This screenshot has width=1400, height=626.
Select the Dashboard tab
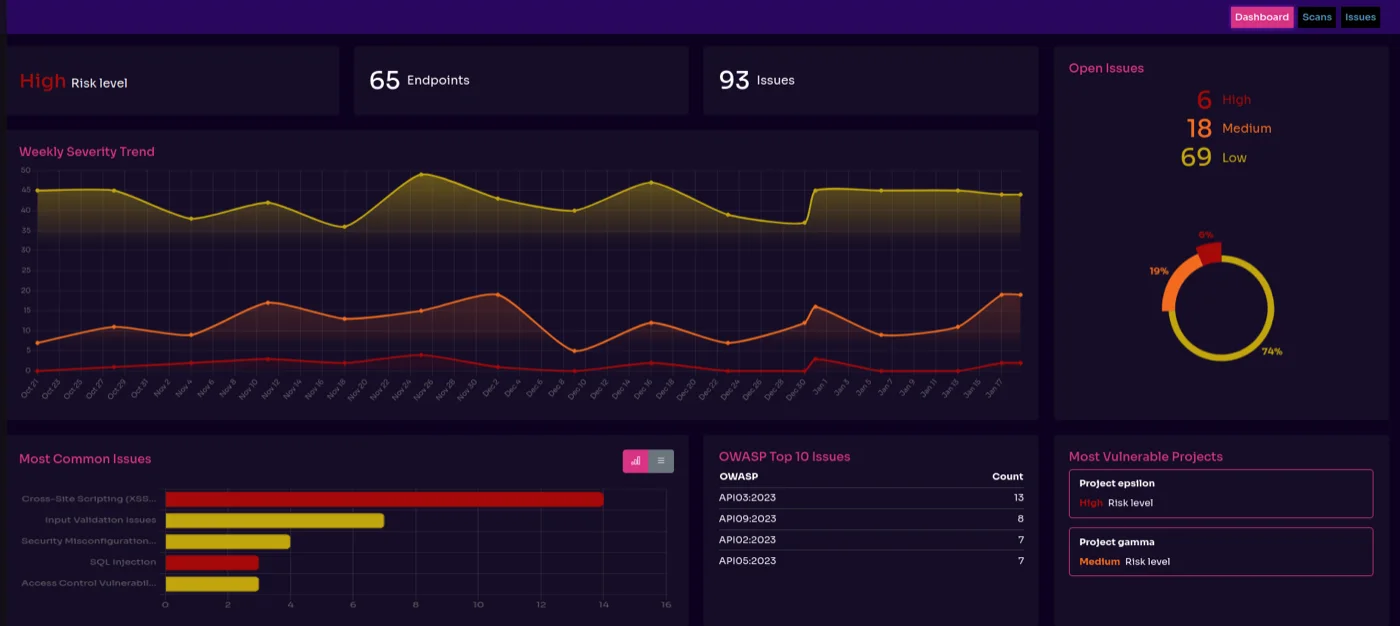pyautogui.click(x=1261, y=16)
